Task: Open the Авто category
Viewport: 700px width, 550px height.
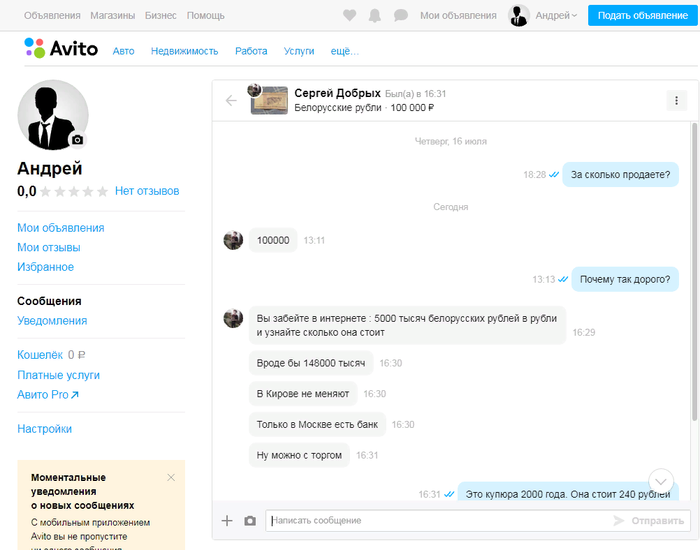Action: point(123,51)
